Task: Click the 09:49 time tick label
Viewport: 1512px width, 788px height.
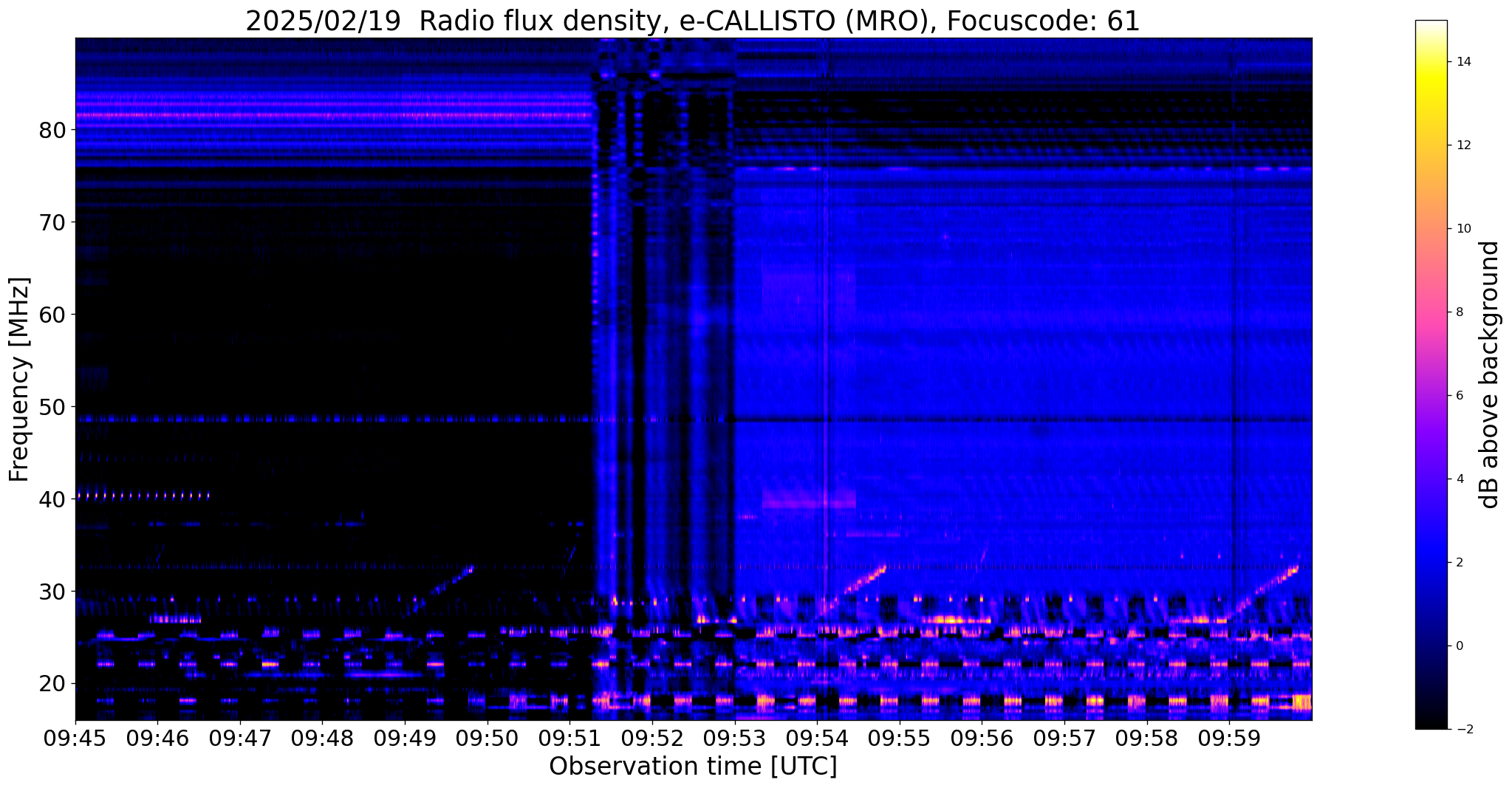Action: coord(405,739)
